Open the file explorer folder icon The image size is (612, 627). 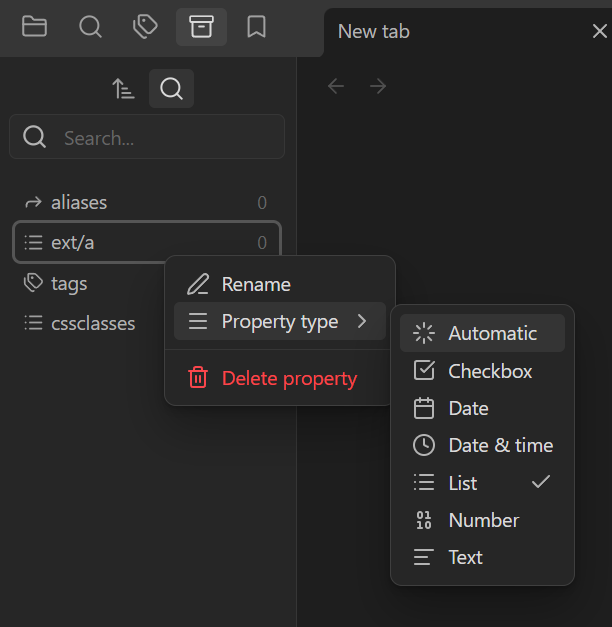[x=35, y=27]
